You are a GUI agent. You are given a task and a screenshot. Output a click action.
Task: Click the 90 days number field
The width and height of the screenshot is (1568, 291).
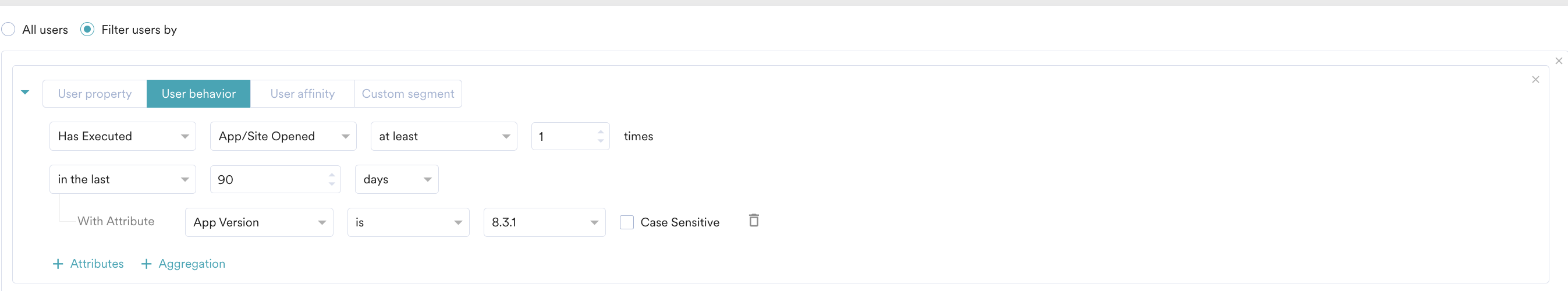pyautogui.click(x=275, y=180)
